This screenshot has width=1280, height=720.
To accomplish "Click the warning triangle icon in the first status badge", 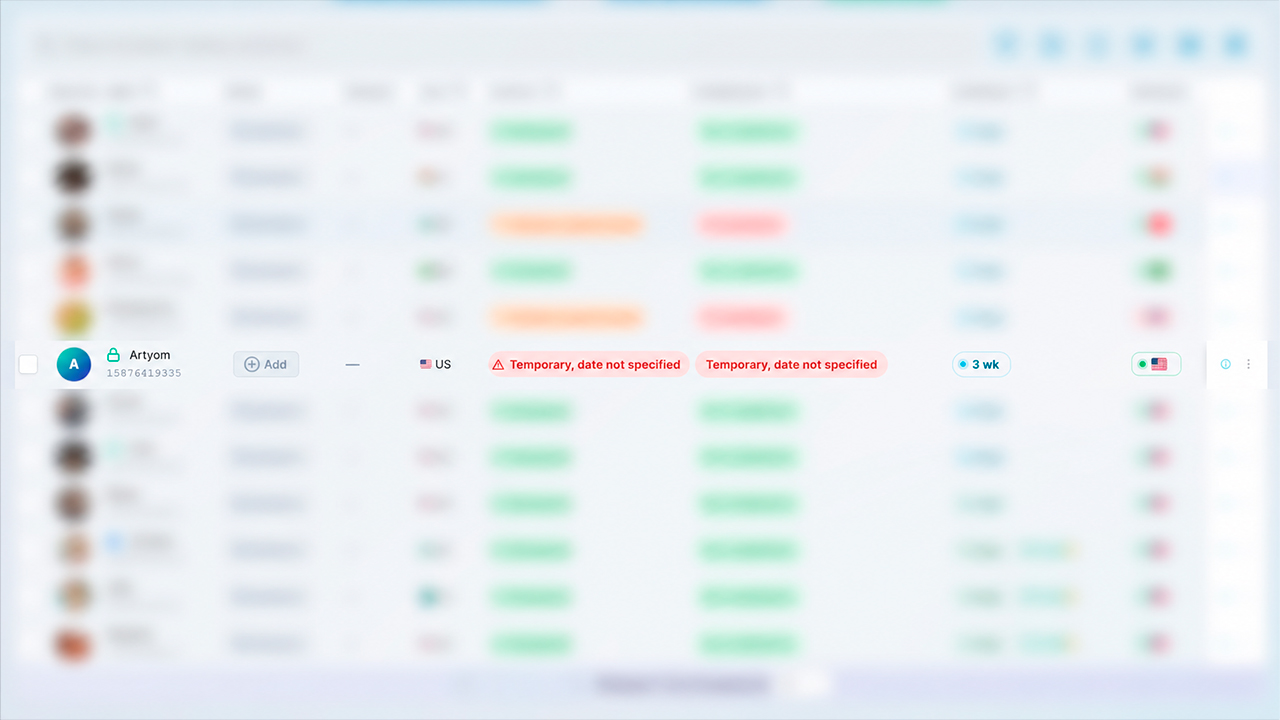I will (498, 365).
